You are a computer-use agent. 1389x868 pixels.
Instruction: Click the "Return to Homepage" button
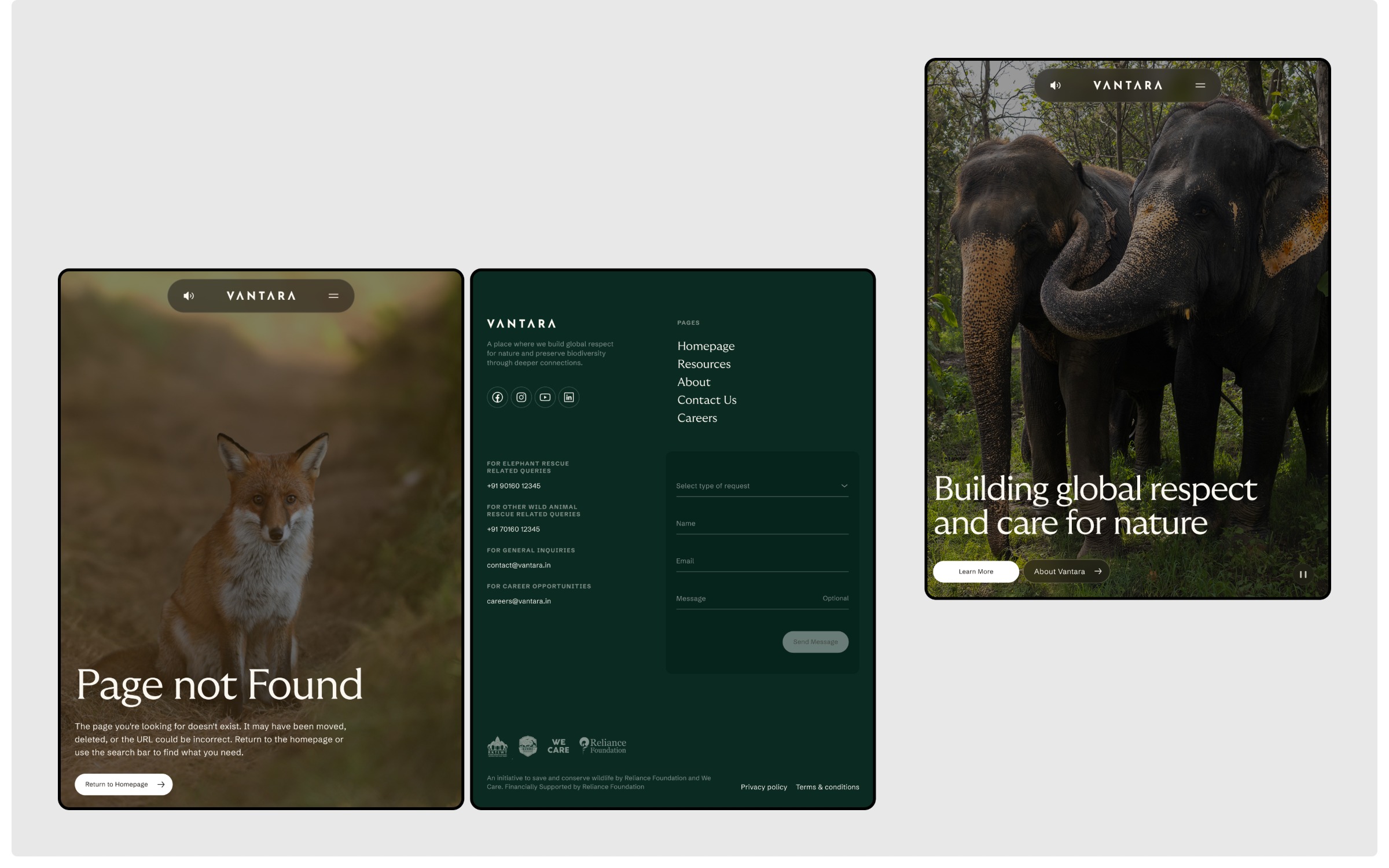tap(123, 784)
